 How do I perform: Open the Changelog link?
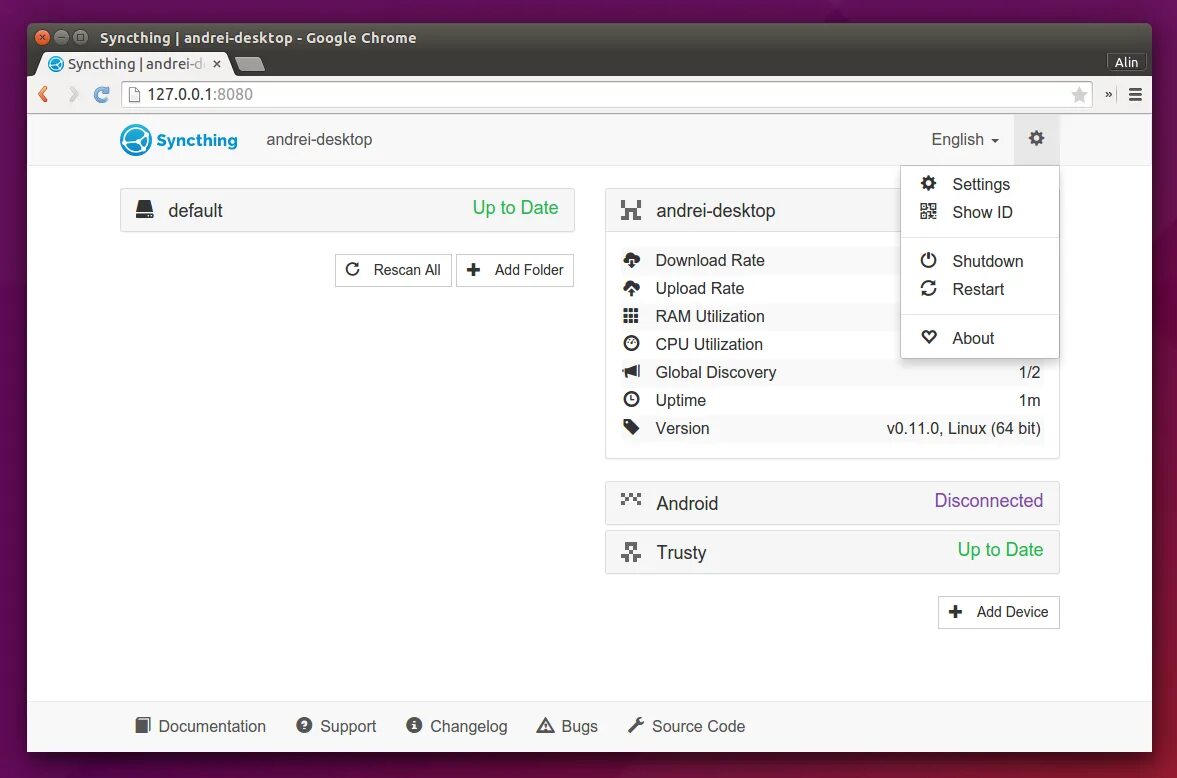click(457, 725)
